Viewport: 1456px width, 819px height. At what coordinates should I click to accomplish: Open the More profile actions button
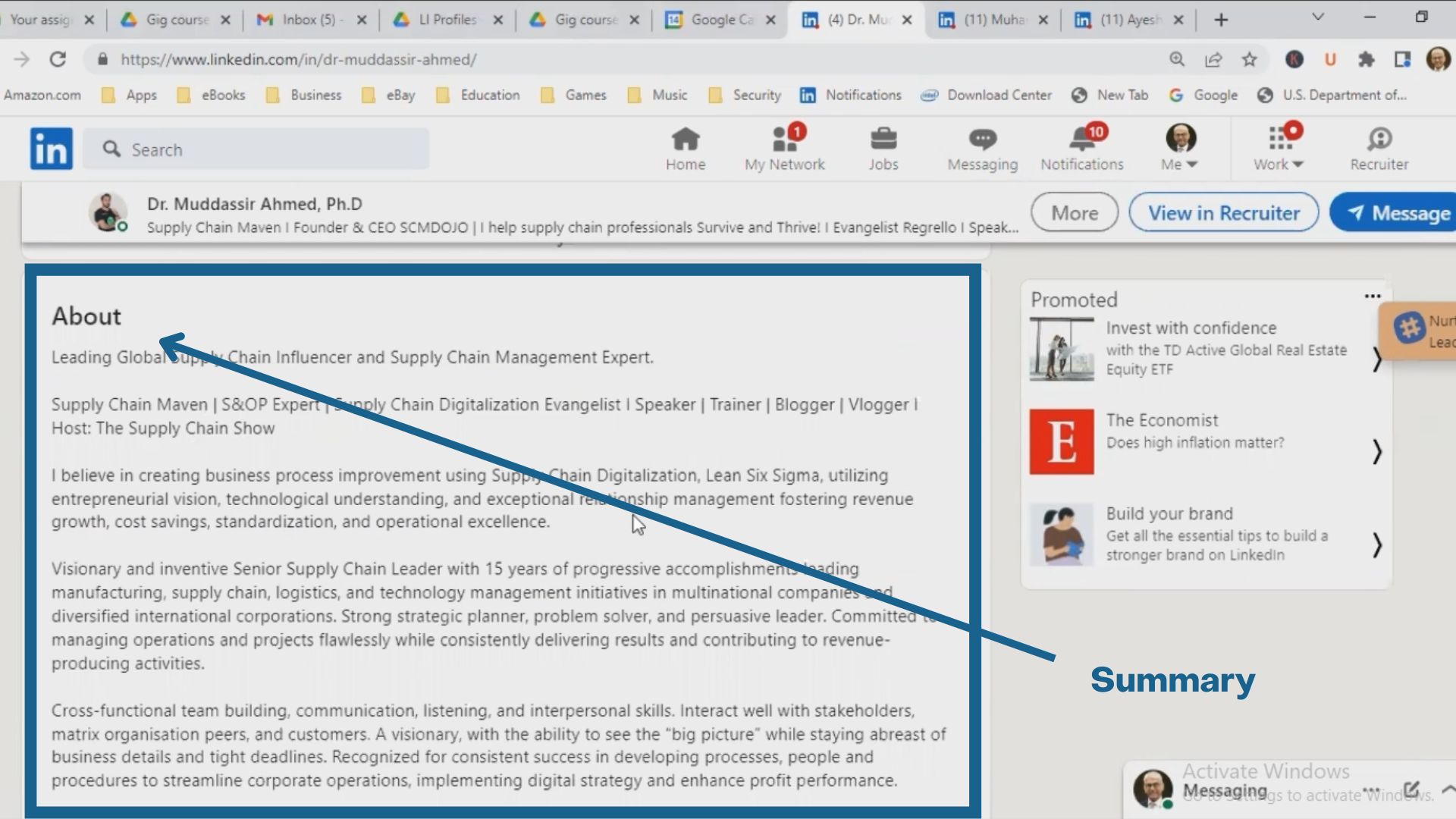coord(1075,213)
